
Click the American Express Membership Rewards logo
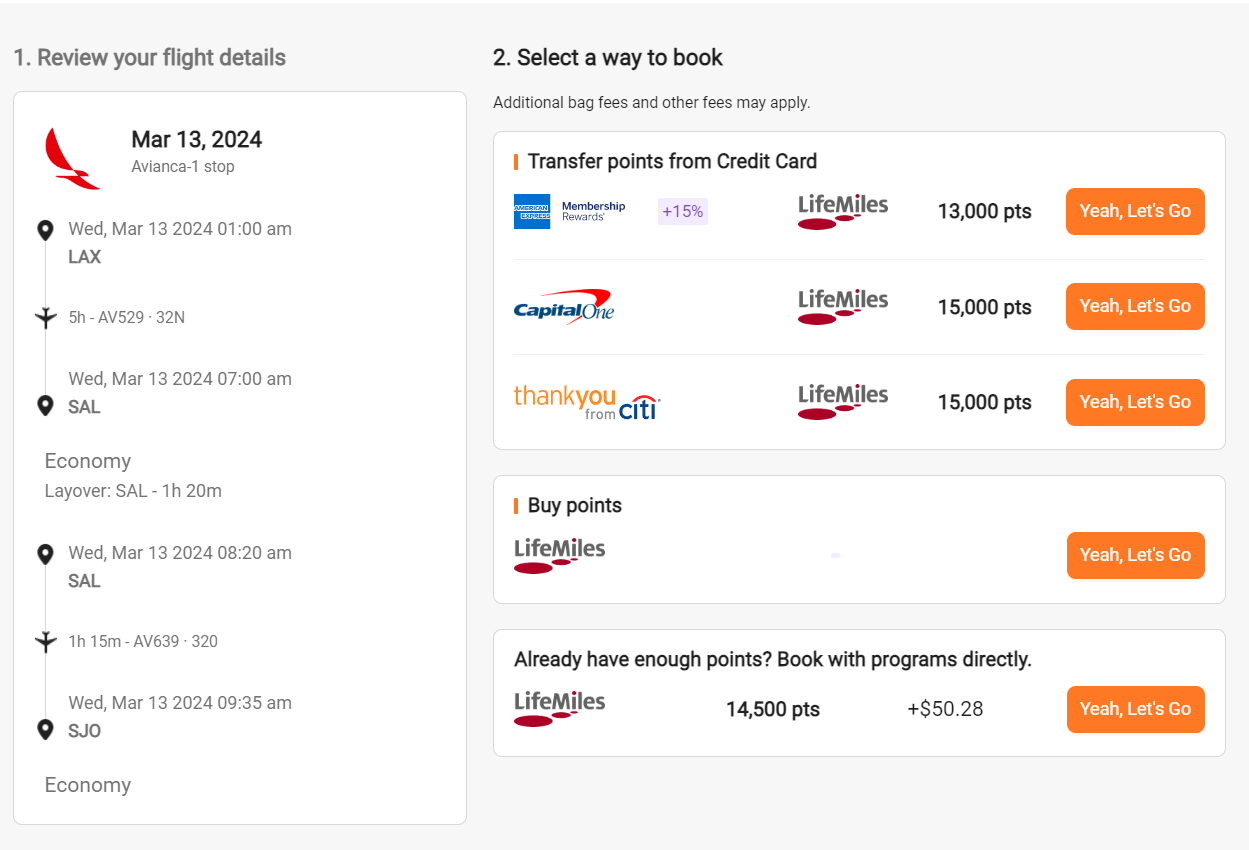569,211
